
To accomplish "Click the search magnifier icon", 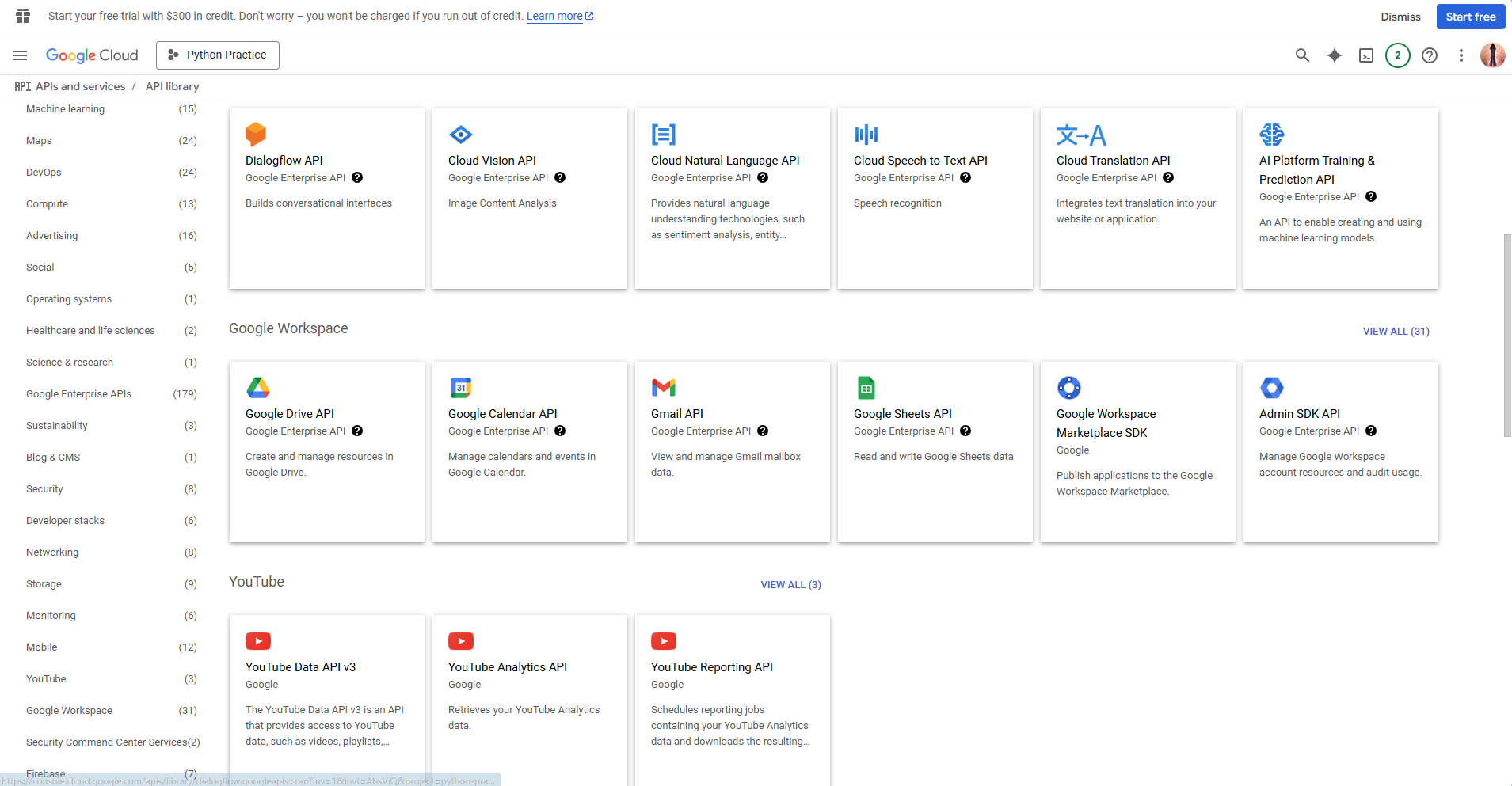I will click(1302, 55).
